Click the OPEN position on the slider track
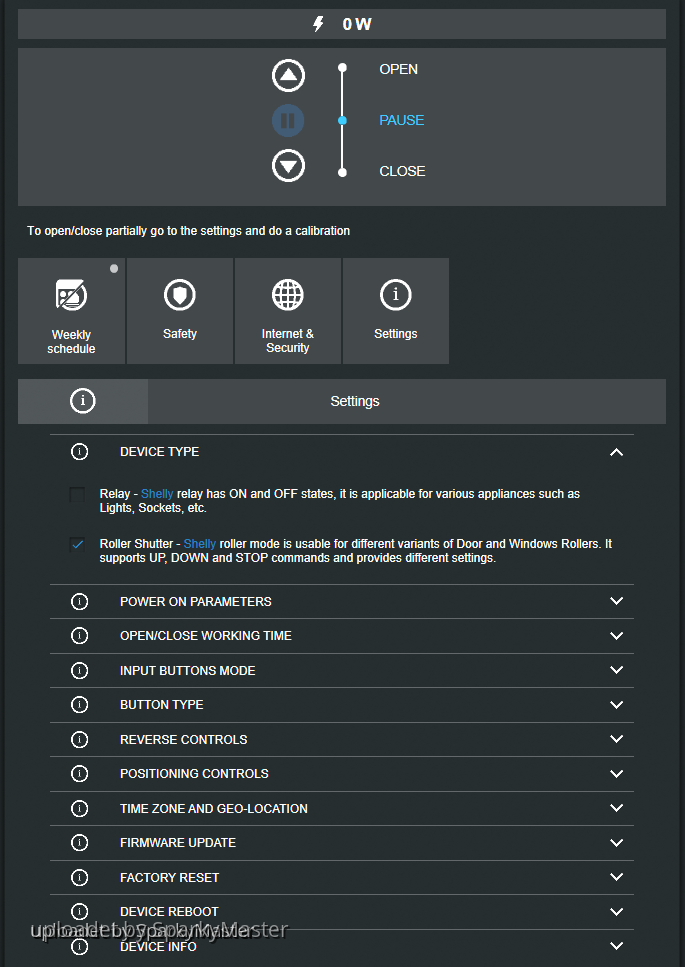 pos(342,69)
